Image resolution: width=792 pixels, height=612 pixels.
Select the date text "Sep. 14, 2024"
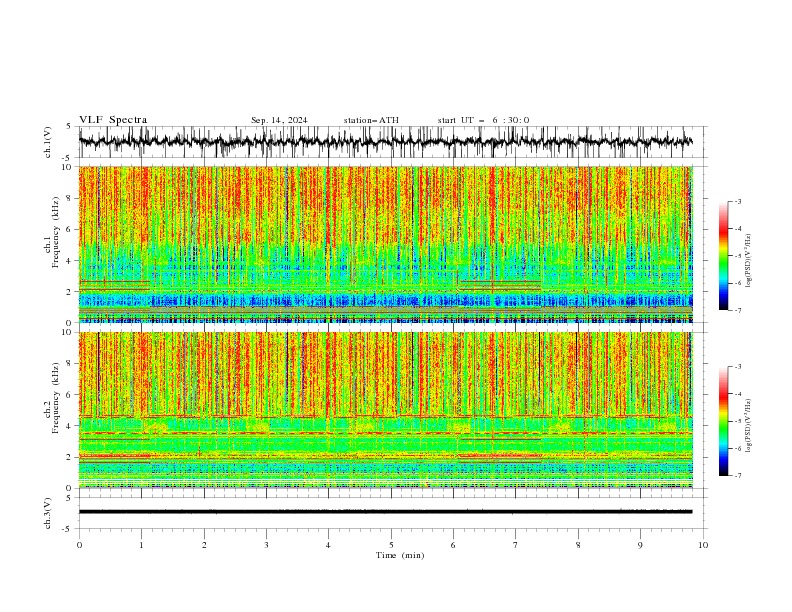coord(279,120)
